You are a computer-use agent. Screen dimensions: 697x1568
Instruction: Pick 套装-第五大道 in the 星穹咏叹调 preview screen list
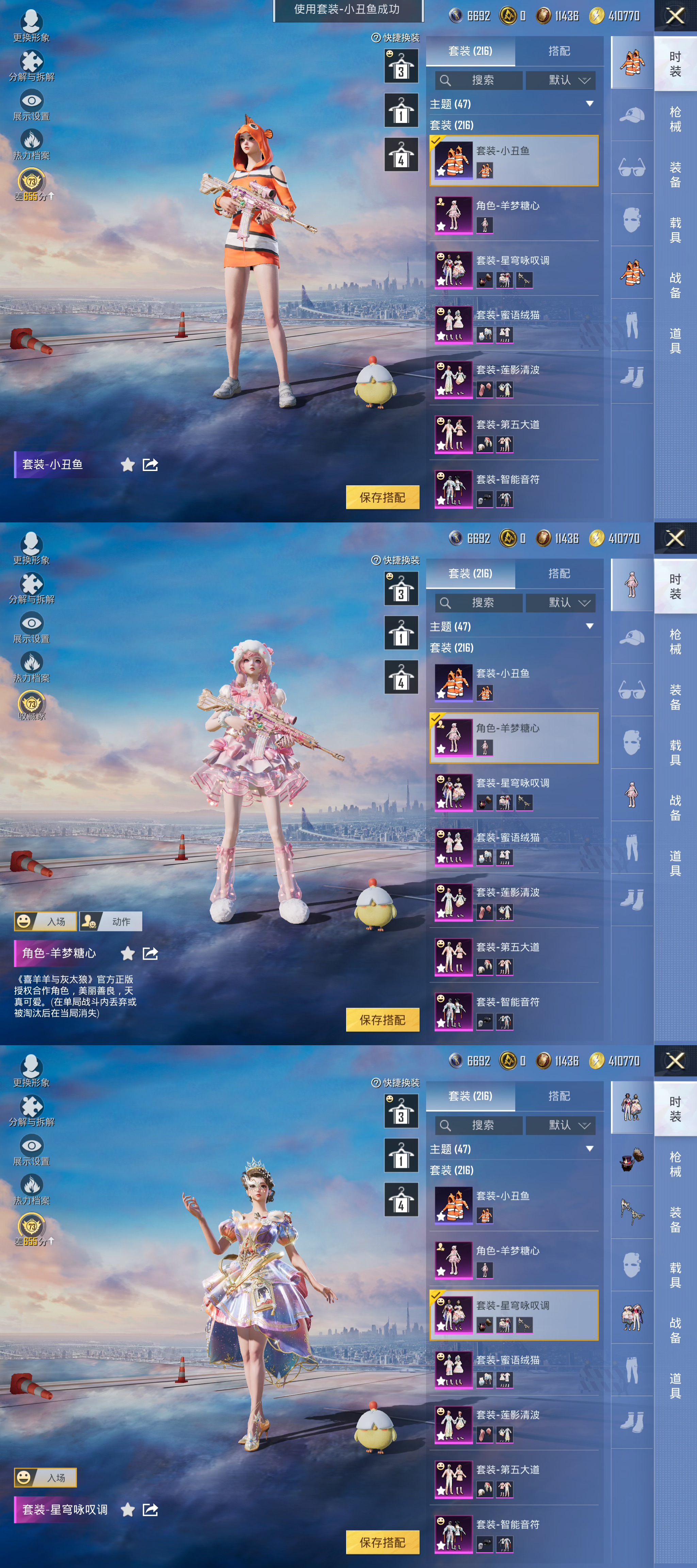(514, 1479)
